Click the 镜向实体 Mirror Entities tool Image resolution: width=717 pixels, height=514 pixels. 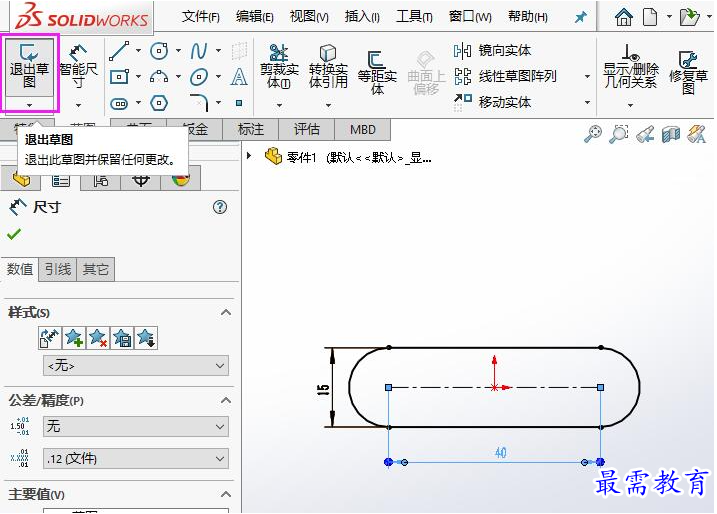(x=492, y=50)
